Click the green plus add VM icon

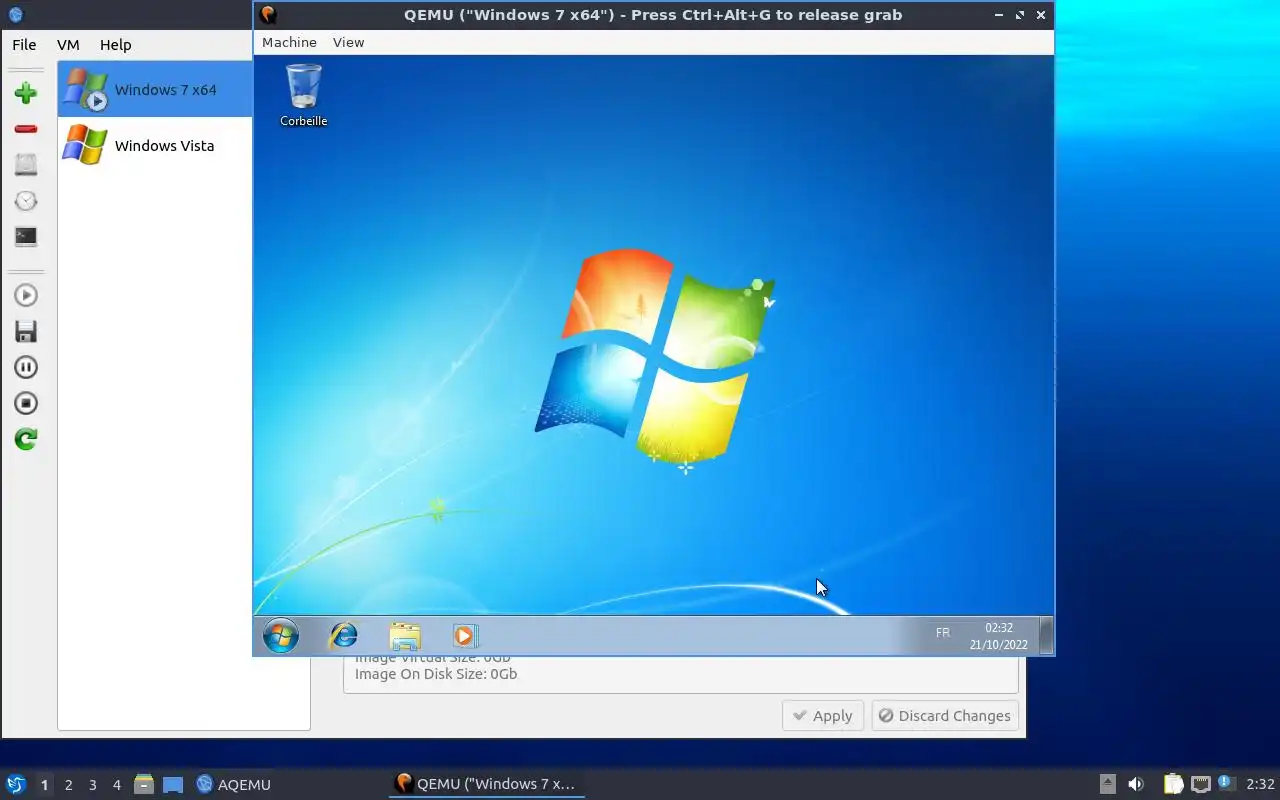click(26, 93)
